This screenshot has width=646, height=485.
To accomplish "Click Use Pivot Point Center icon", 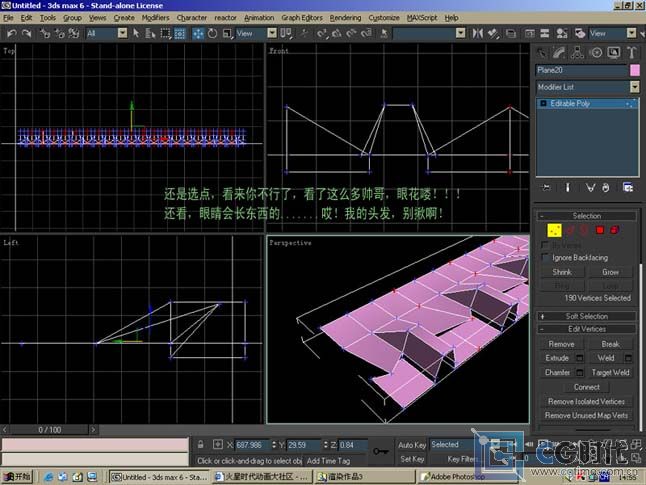I will pos(286,33).
